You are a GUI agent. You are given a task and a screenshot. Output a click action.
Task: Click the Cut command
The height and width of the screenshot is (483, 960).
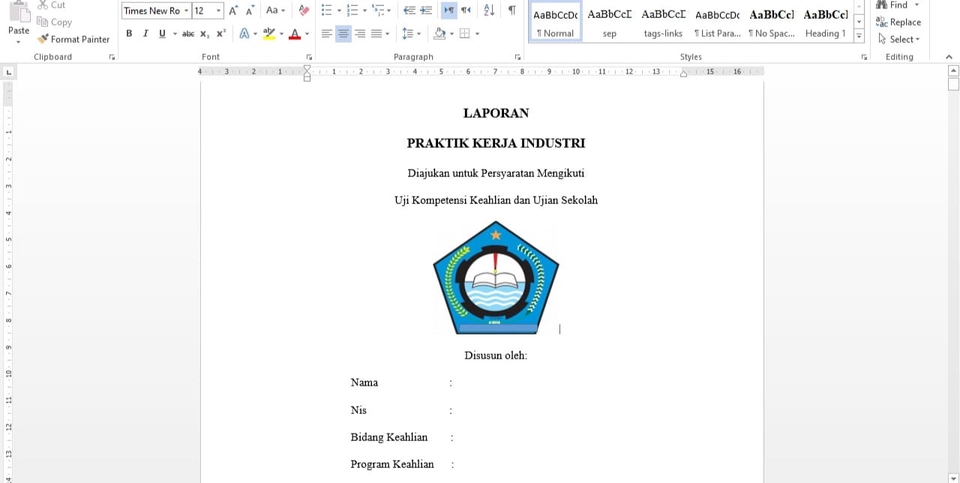[51, 5]
